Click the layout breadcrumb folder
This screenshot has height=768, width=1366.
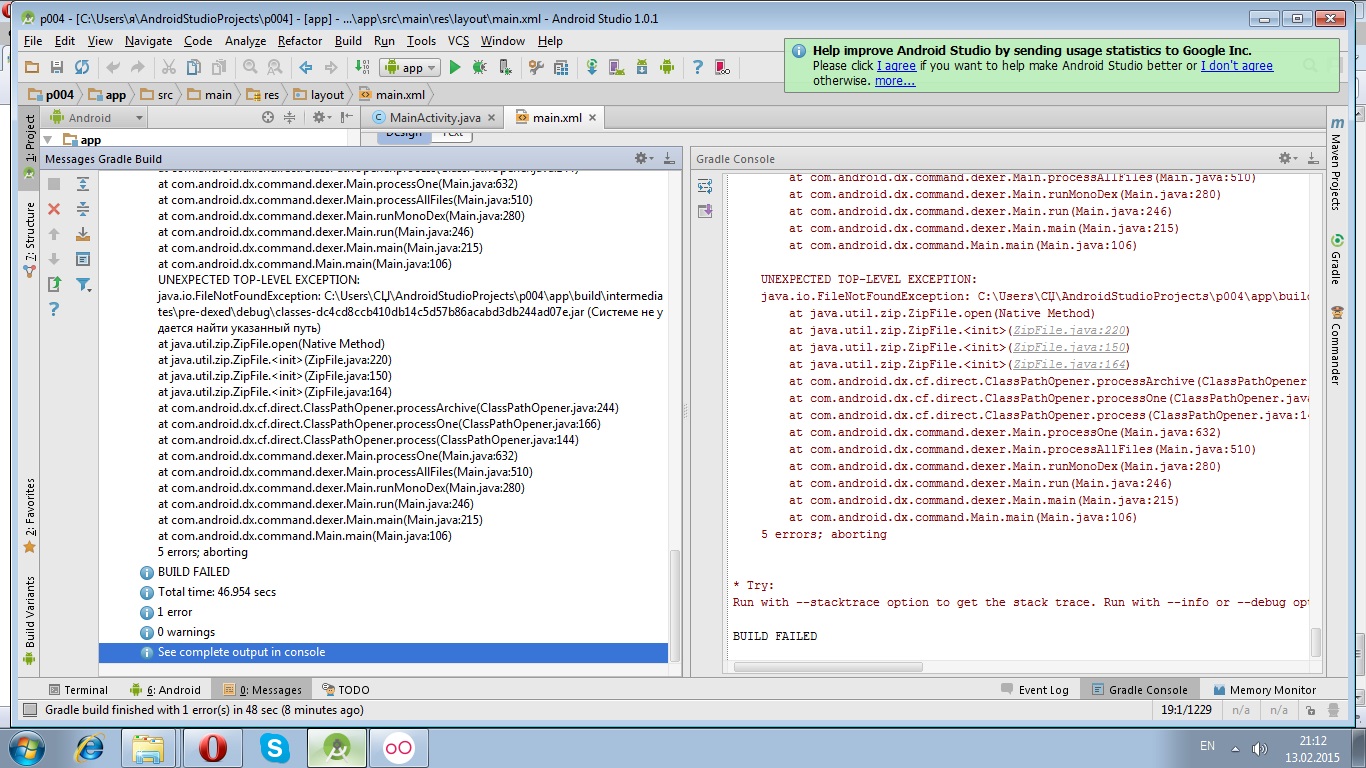tap(319, 95)
